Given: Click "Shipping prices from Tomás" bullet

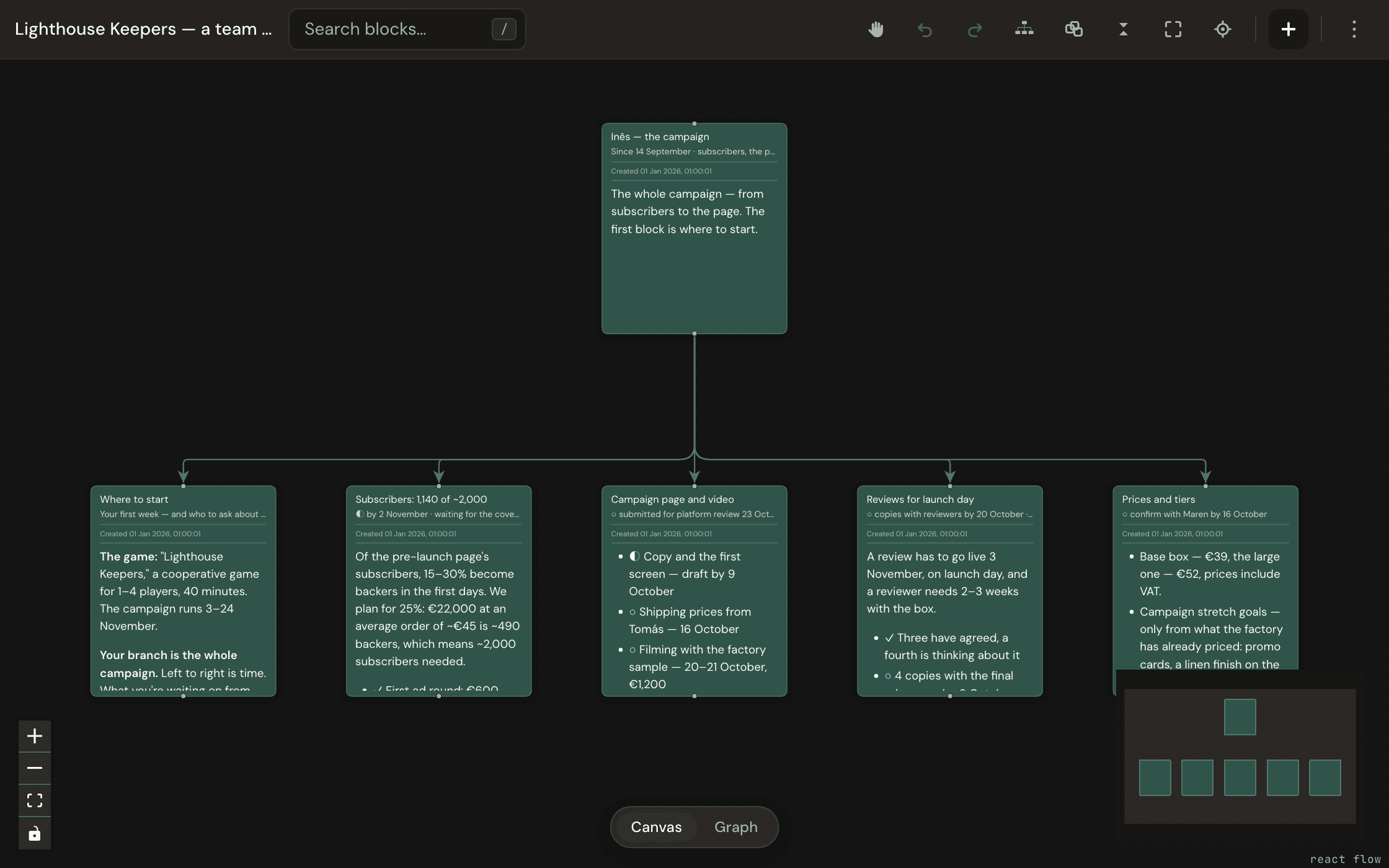Looking at the screenshot, I should (690, 620).
